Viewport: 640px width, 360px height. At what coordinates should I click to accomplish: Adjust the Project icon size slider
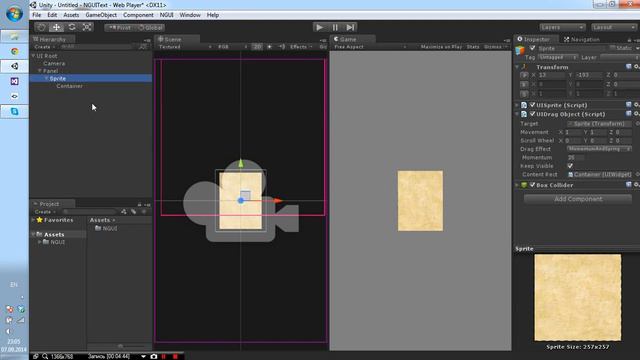click(119, 346)
